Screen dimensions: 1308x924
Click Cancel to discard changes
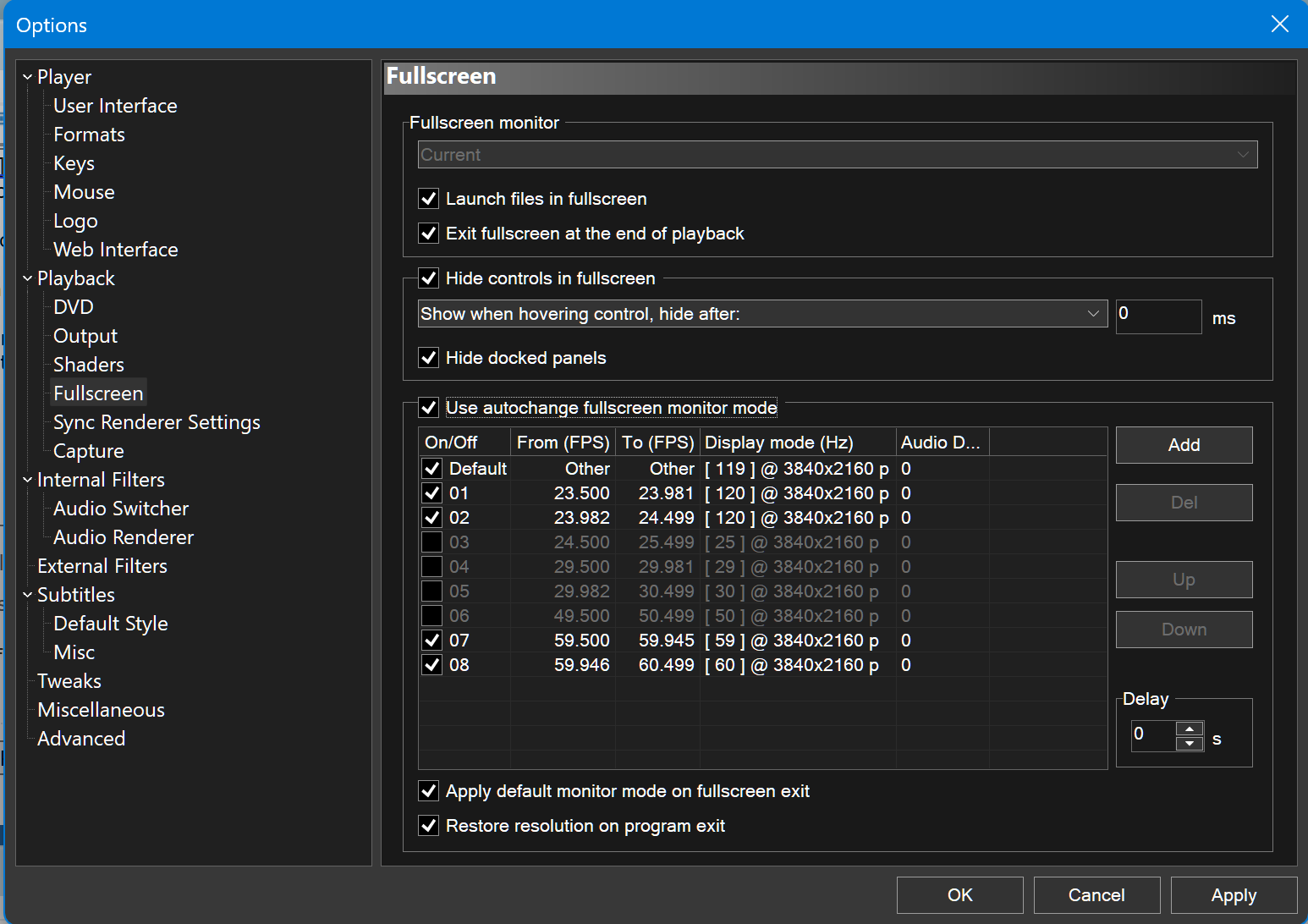[1096, 895]
